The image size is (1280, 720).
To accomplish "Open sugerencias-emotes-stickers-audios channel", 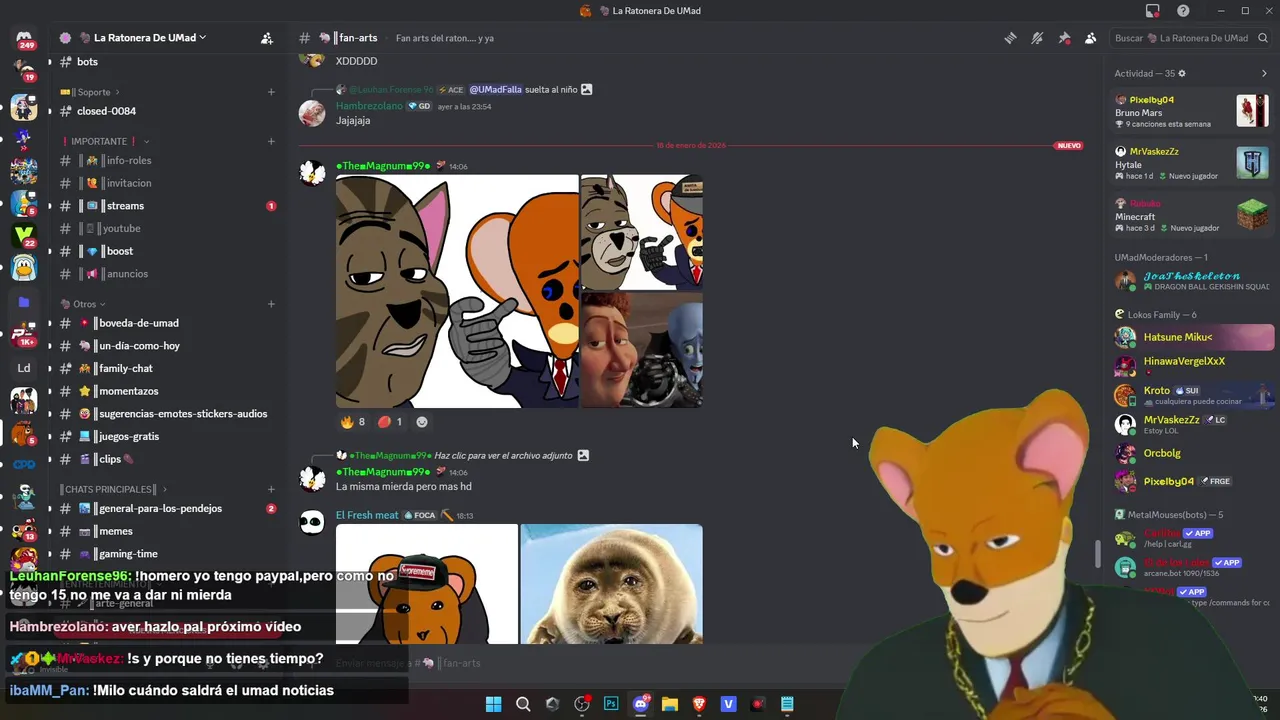I will pyautogui.click(x=168, y=414).
